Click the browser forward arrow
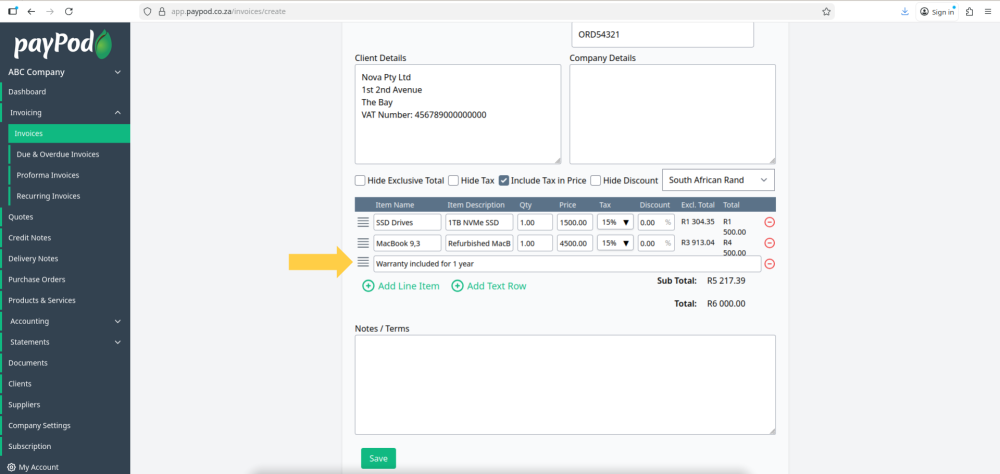The height and width of the screenshot is (474, 1000). click(x=50, y=11)
